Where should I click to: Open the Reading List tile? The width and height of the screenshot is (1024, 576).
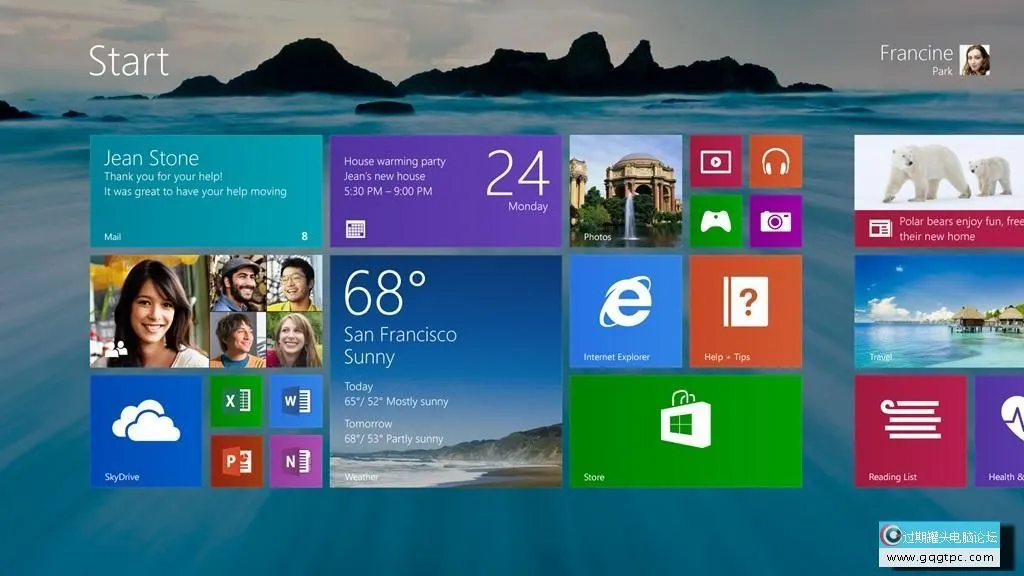910,431
